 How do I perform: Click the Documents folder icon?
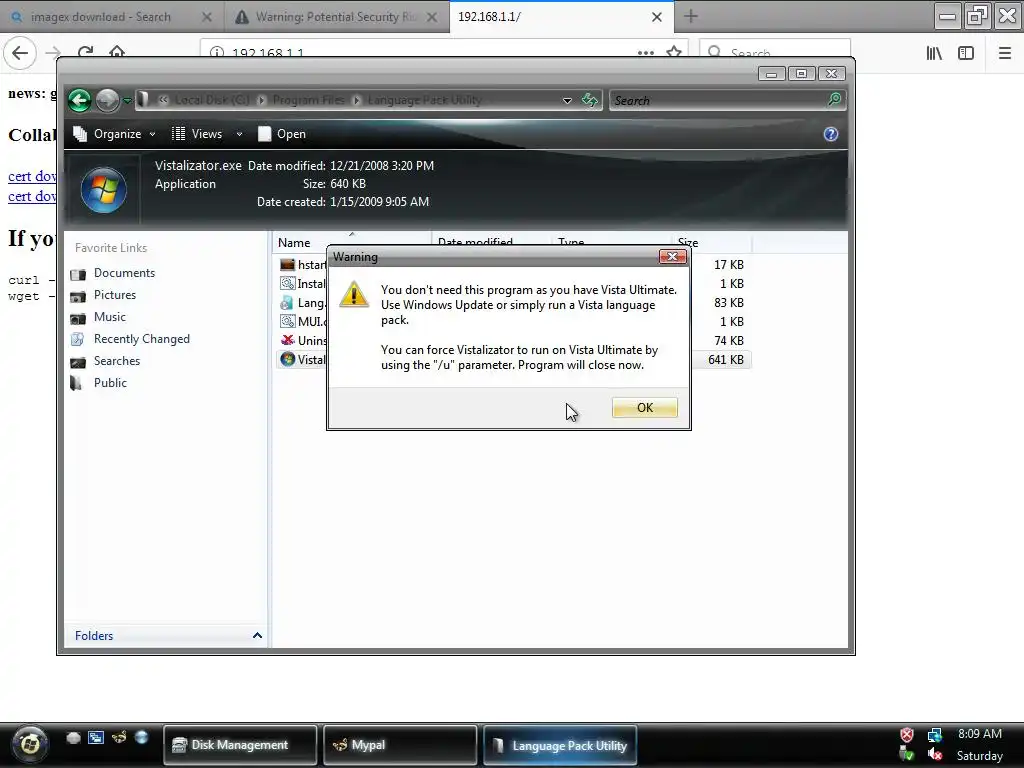click(78, 274)
